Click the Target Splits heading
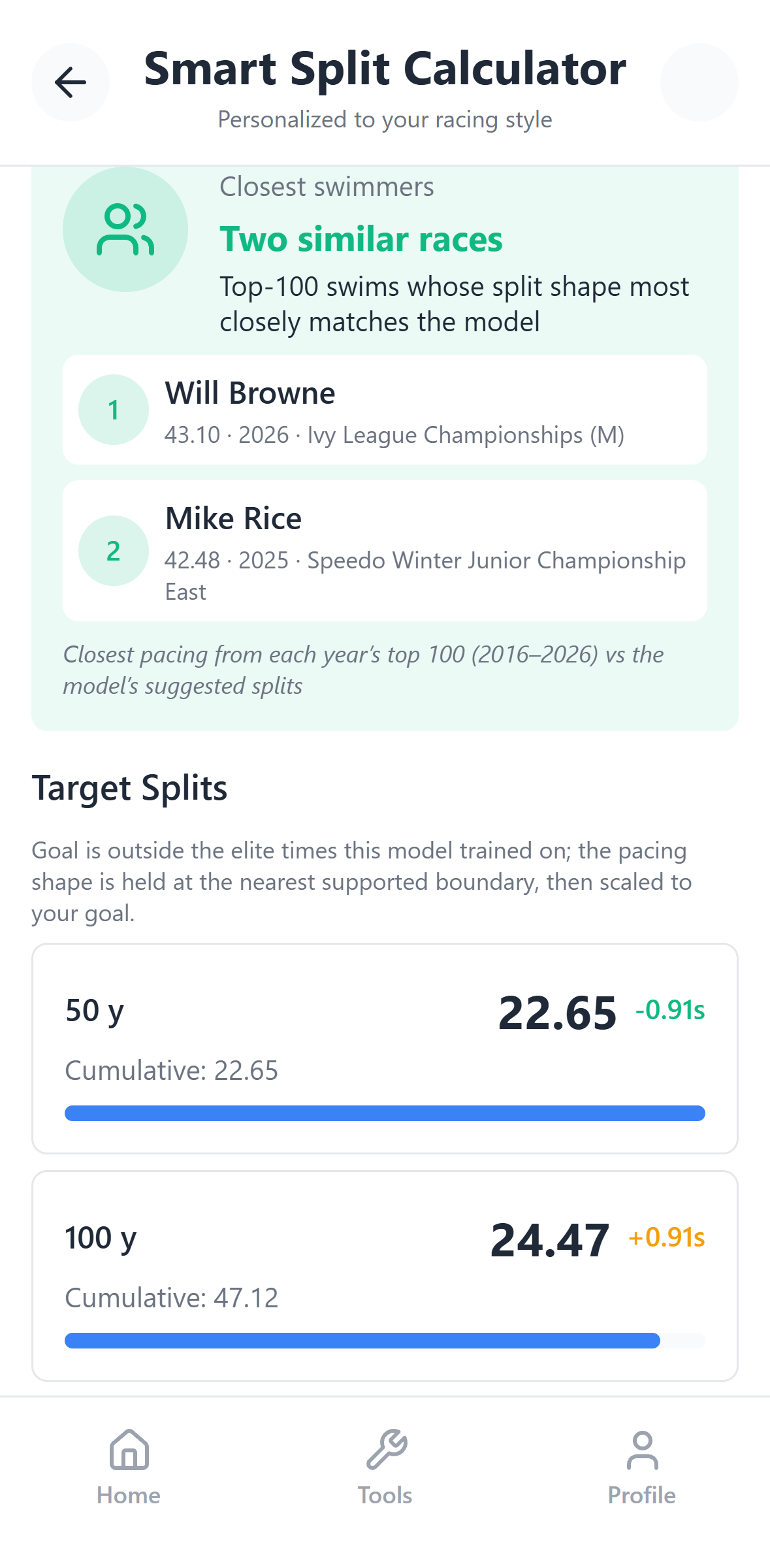Viewport: 770px width, 1568px height. point(129,788)
